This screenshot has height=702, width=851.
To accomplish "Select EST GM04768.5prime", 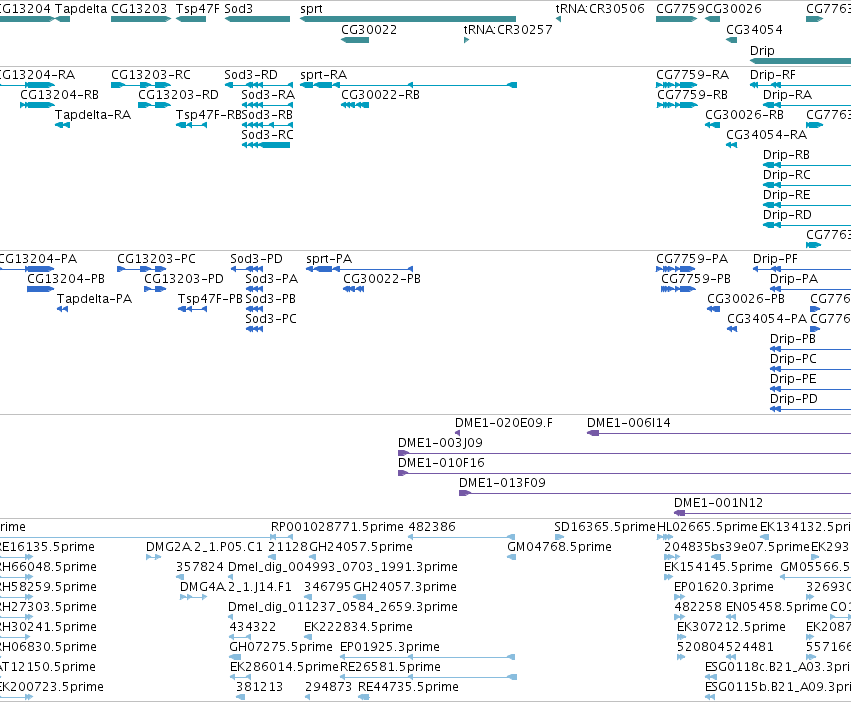I will [x=560, y=547].
